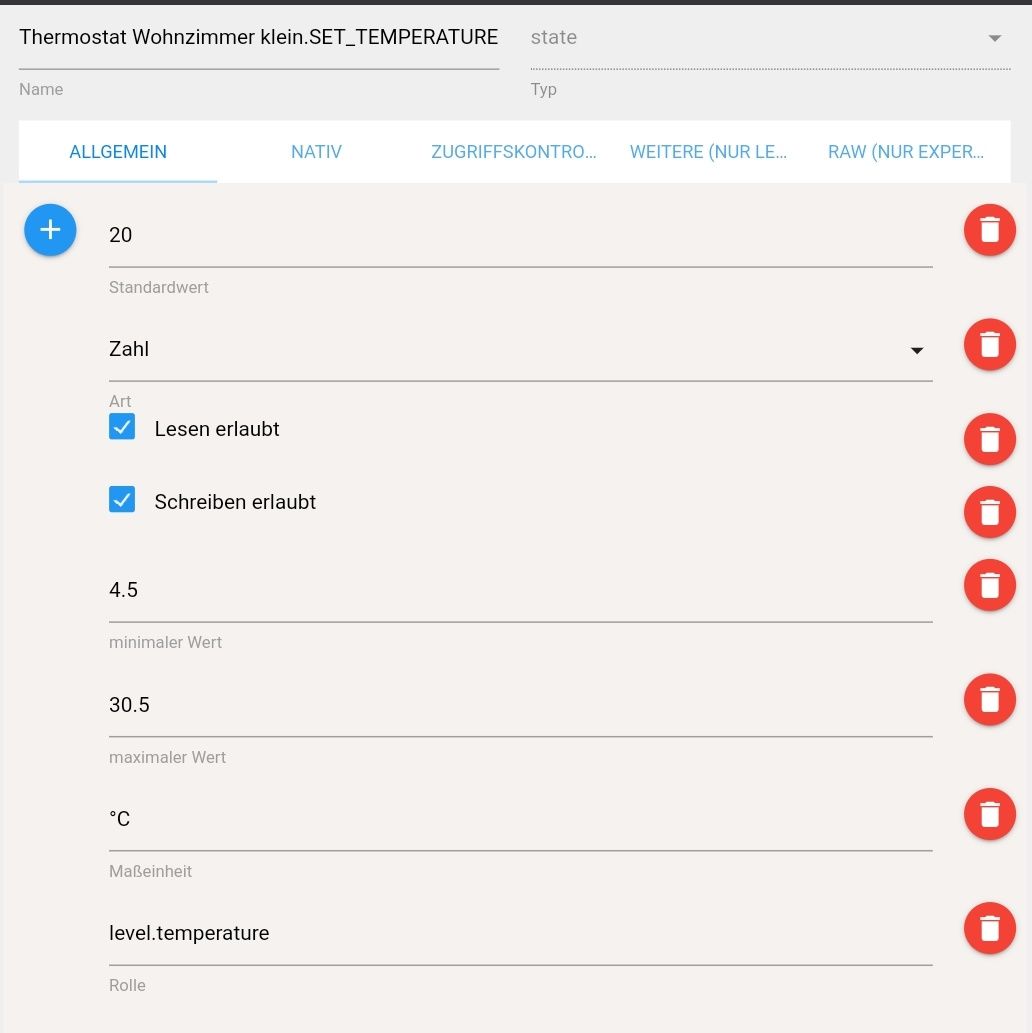Uncheck the Schreiben erlaubt checkbox
This screenshot has width=1032, height=1033.
[x=122, y=499]
